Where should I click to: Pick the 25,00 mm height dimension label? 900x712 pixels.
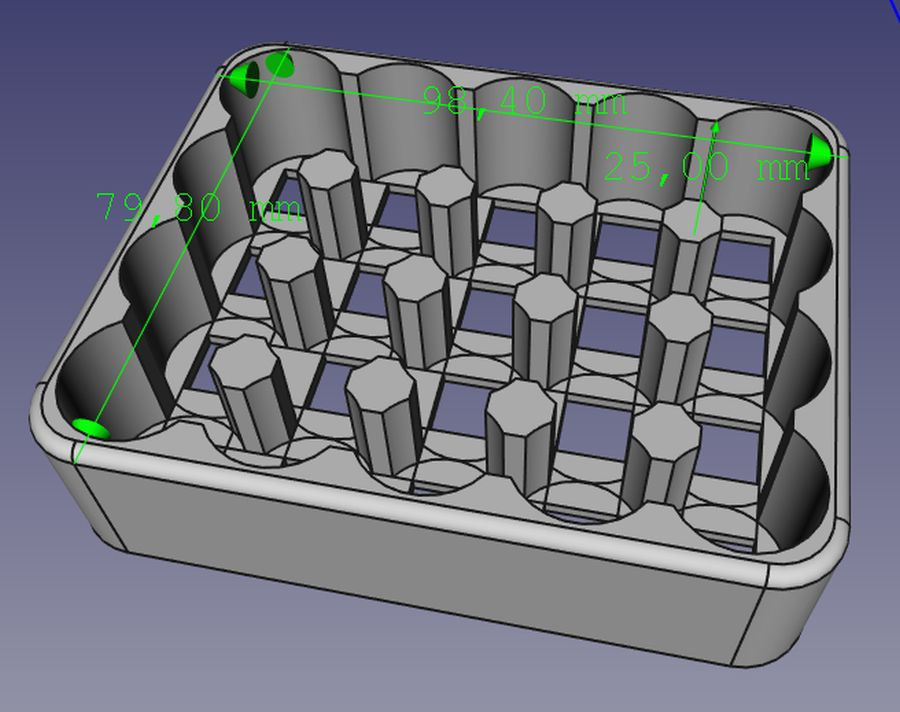point(706,168)
